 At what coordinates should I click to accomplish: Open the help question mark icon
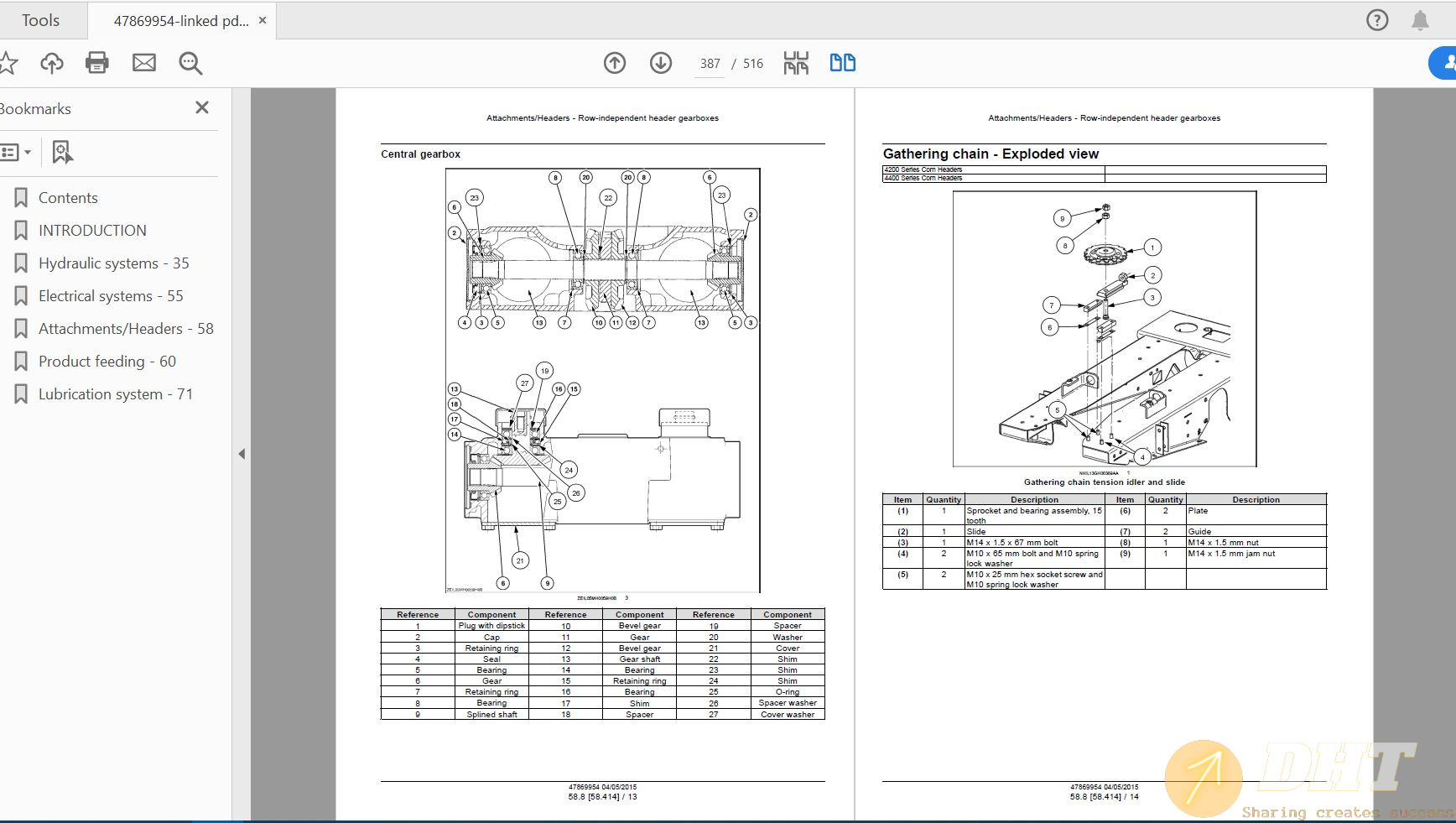(1377, 20)
